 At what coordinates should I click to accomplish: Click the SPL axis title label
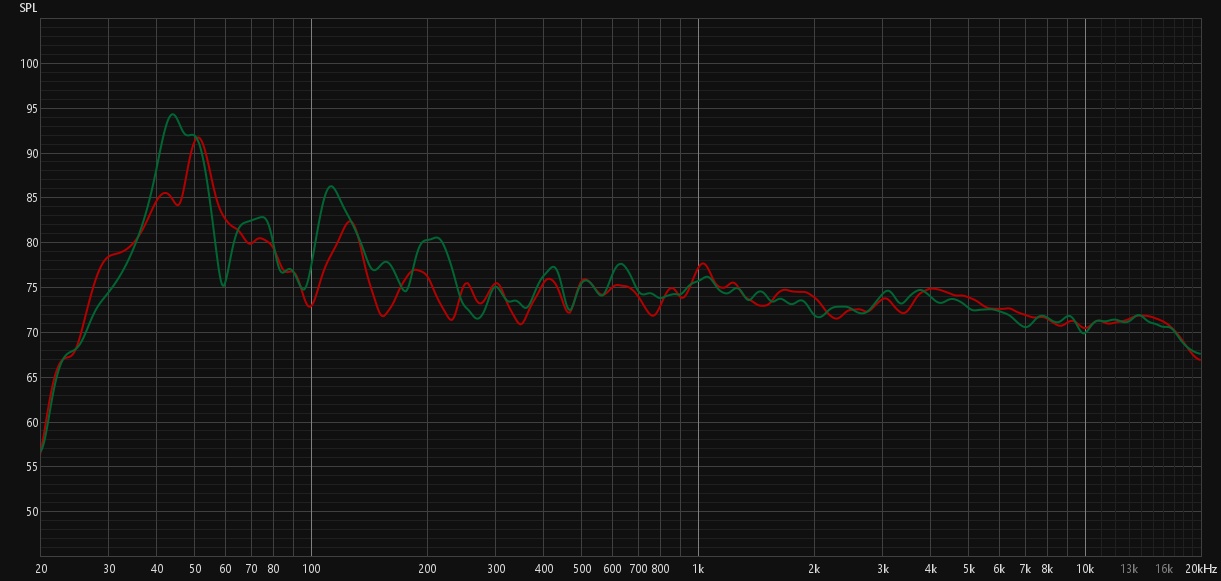pos(28,8)
